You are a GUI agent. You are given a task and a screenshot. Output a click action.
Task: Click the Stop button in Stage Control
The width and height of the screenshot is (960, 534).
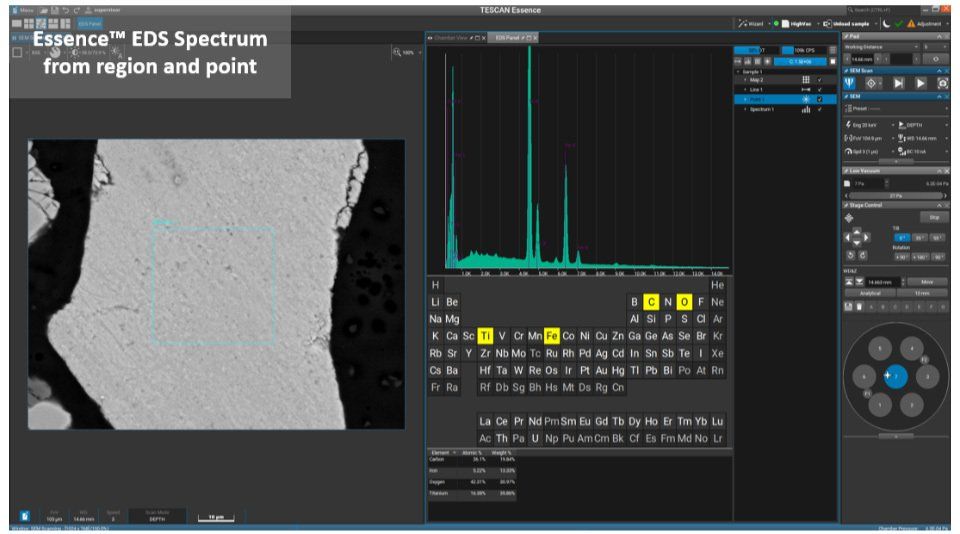(x=934, y=217)
